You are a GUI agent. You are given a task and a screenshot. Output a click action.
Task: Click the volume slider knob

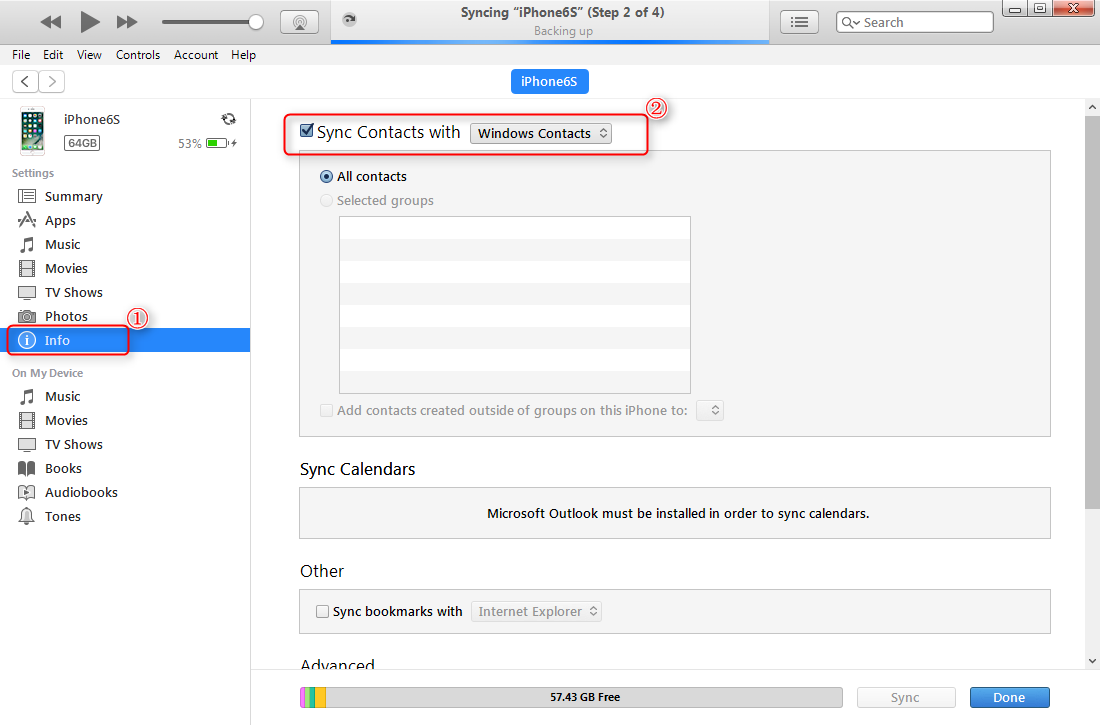[256, 22]
